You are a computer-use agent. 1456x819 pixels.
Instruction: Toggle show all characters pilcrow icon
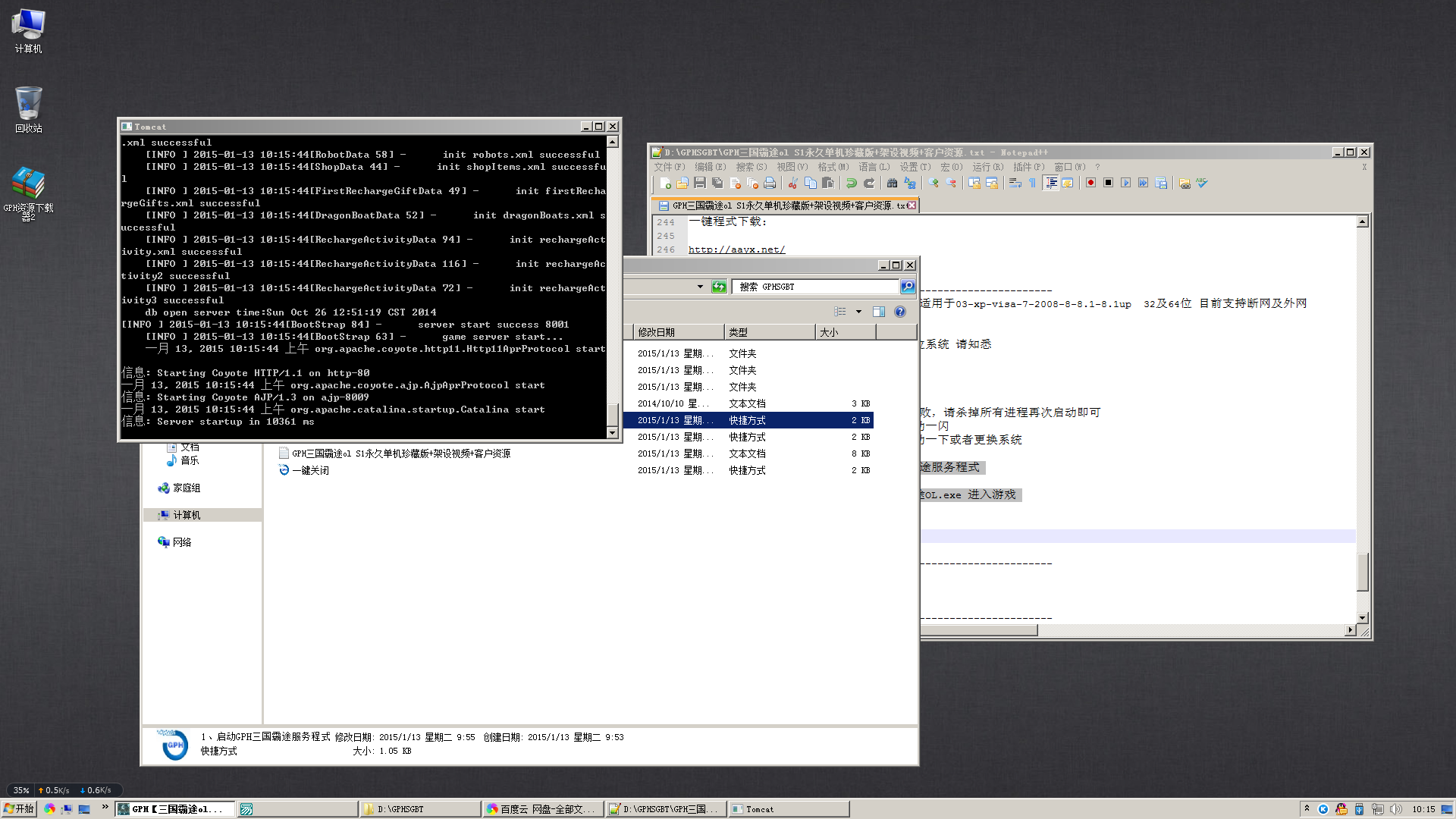[1032, 184]
